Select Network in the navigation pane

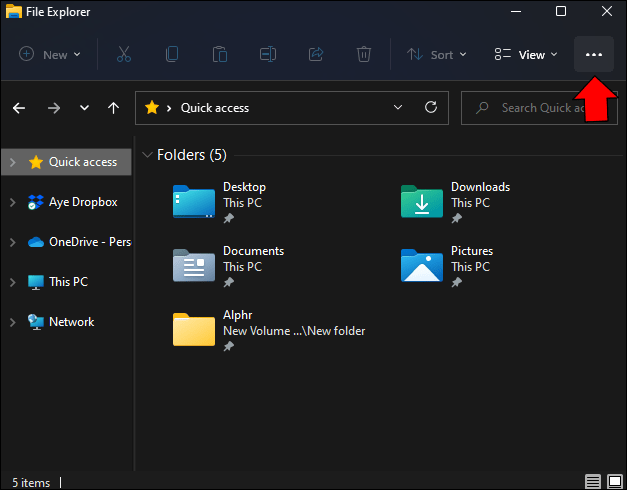(71, 322)
